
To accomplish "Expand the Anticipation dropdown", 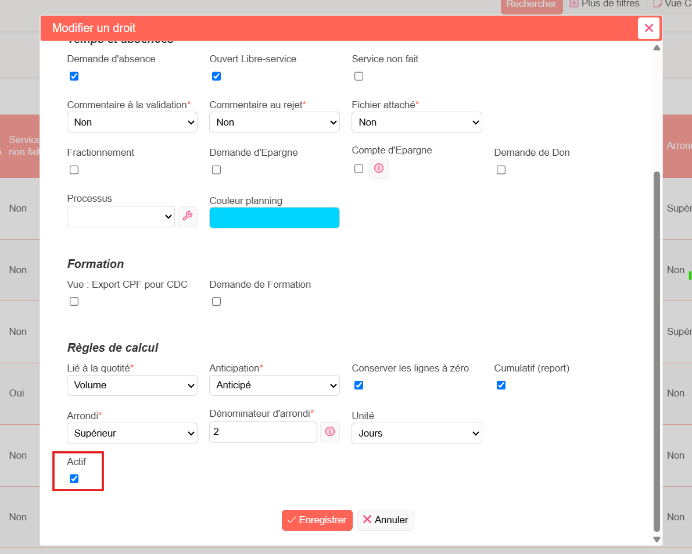I will click(275, 385).
